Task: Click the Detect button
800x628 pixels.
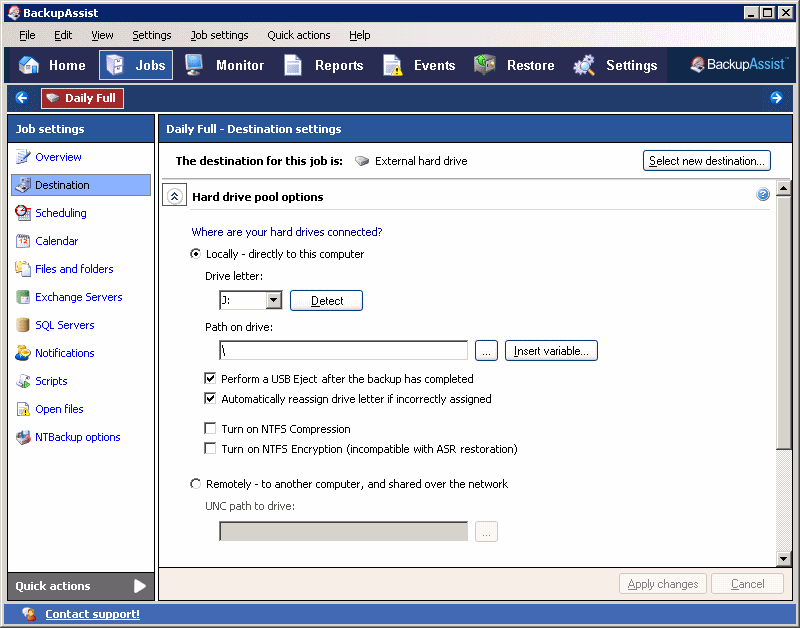Action: coord(327,300)
